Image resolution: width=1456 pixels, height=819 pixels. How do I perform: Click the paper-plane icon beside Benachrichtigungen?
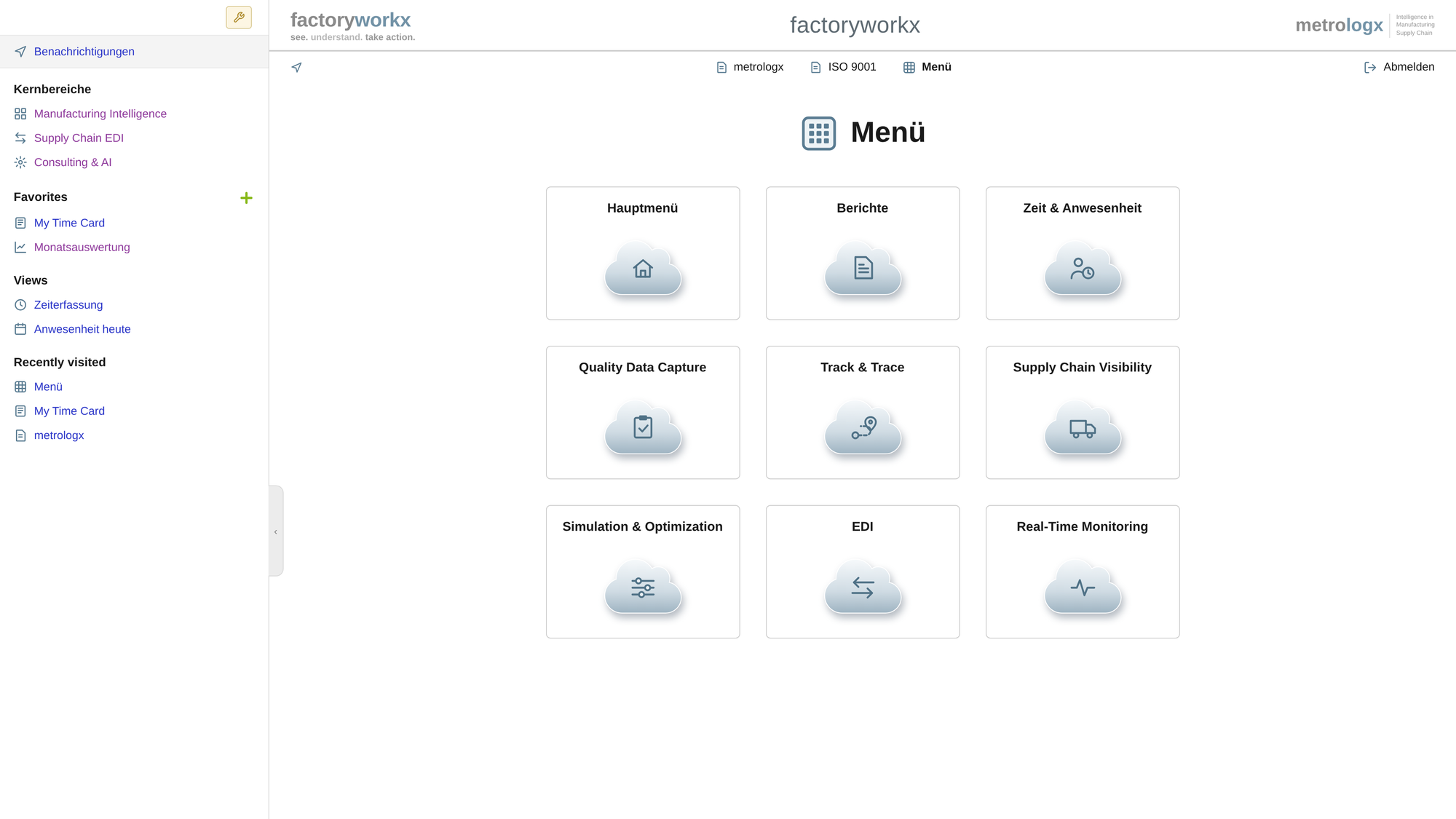tap(20, 52)
